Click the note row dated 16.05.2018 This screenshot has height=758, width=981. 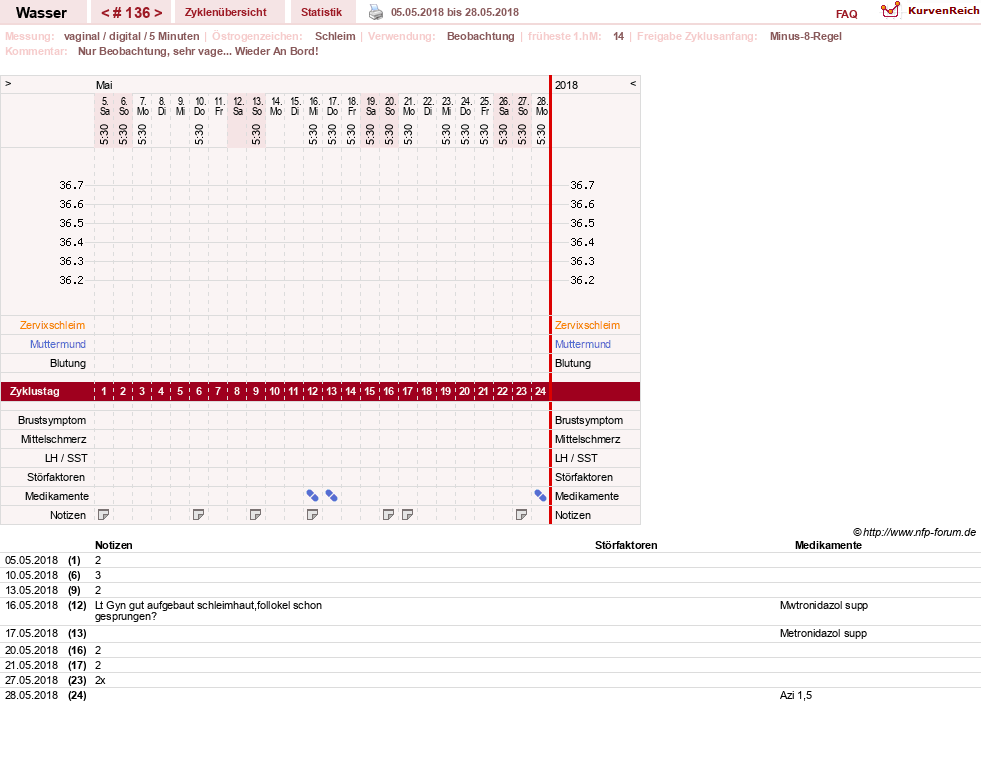pos(490,611)
